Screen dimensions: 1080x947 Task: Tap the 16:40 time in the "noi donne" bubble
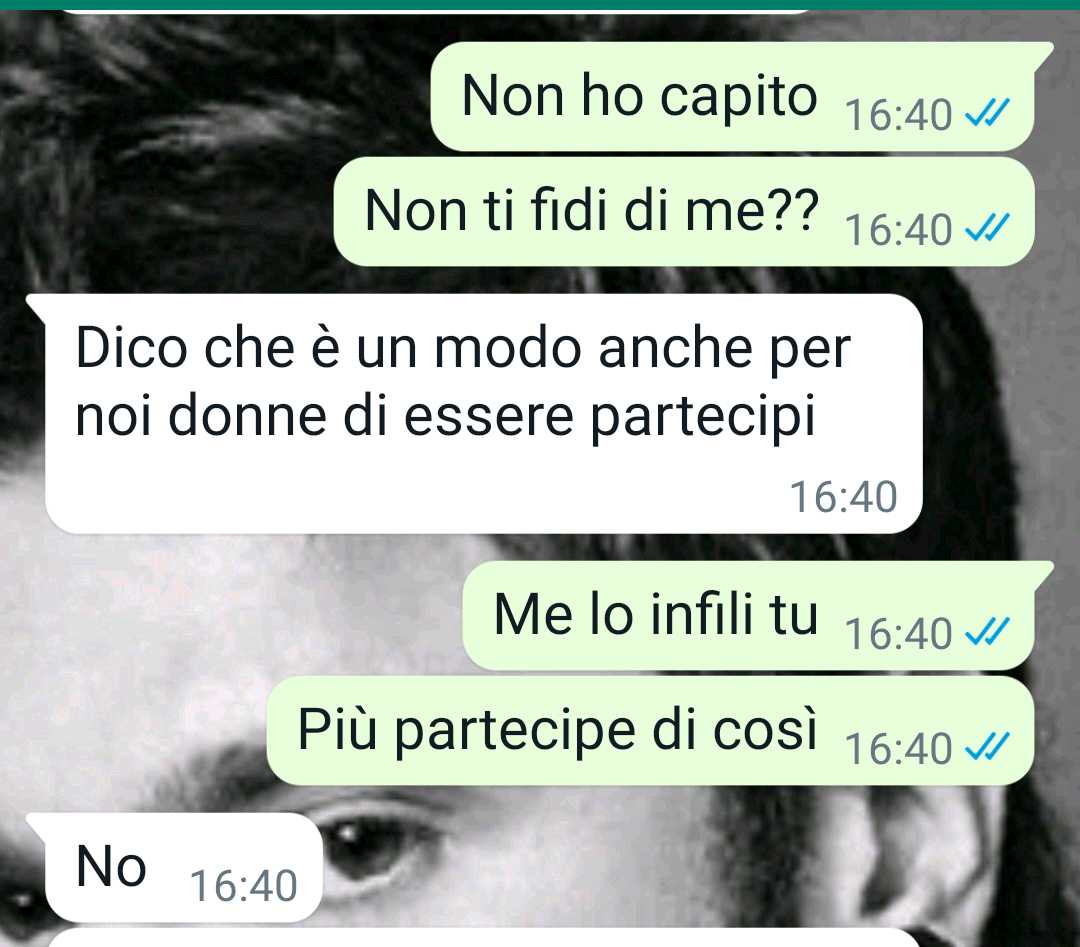point(843,497)
